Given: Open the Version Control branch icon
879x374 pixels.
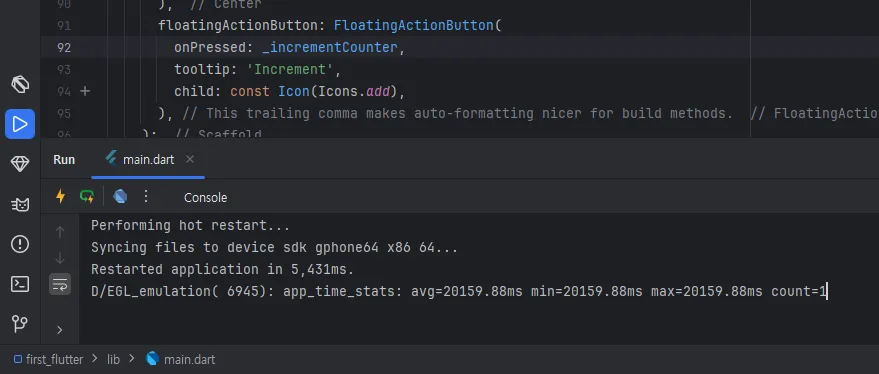Looking at the screenshot, I should 20,324.
